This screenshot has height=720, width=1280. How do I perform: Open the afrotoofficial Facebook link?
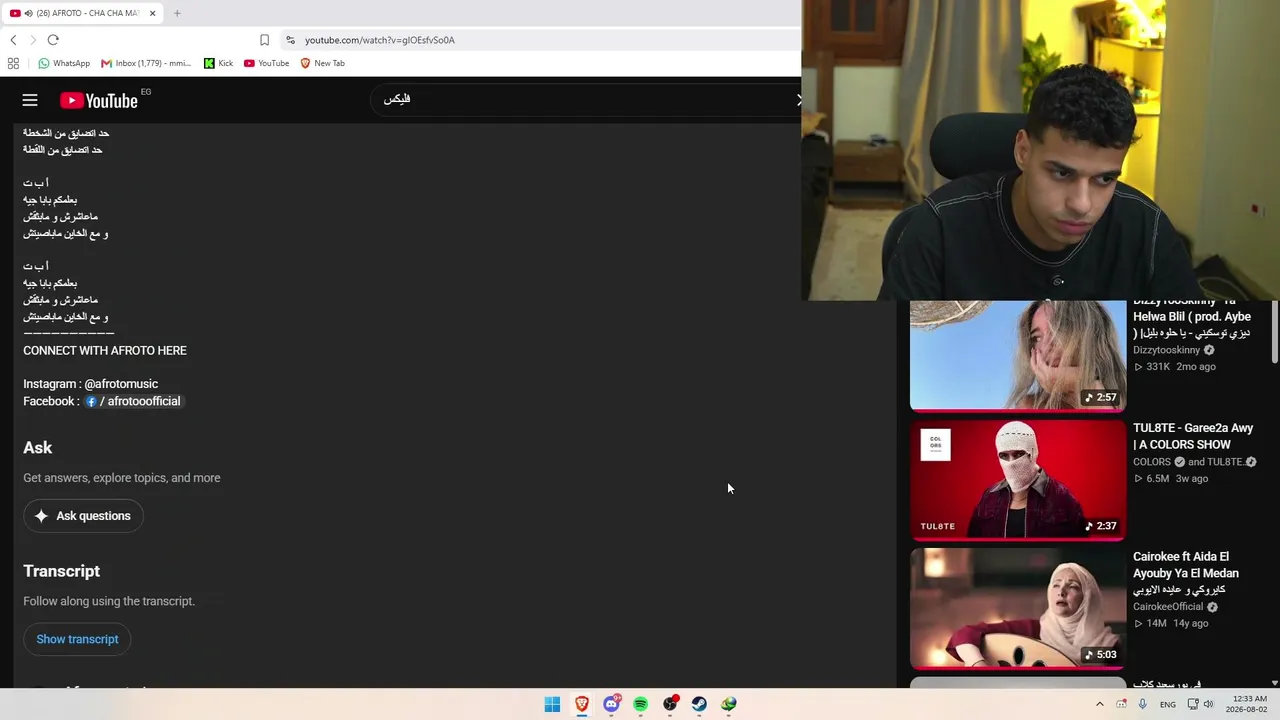(x=133, y=401)
